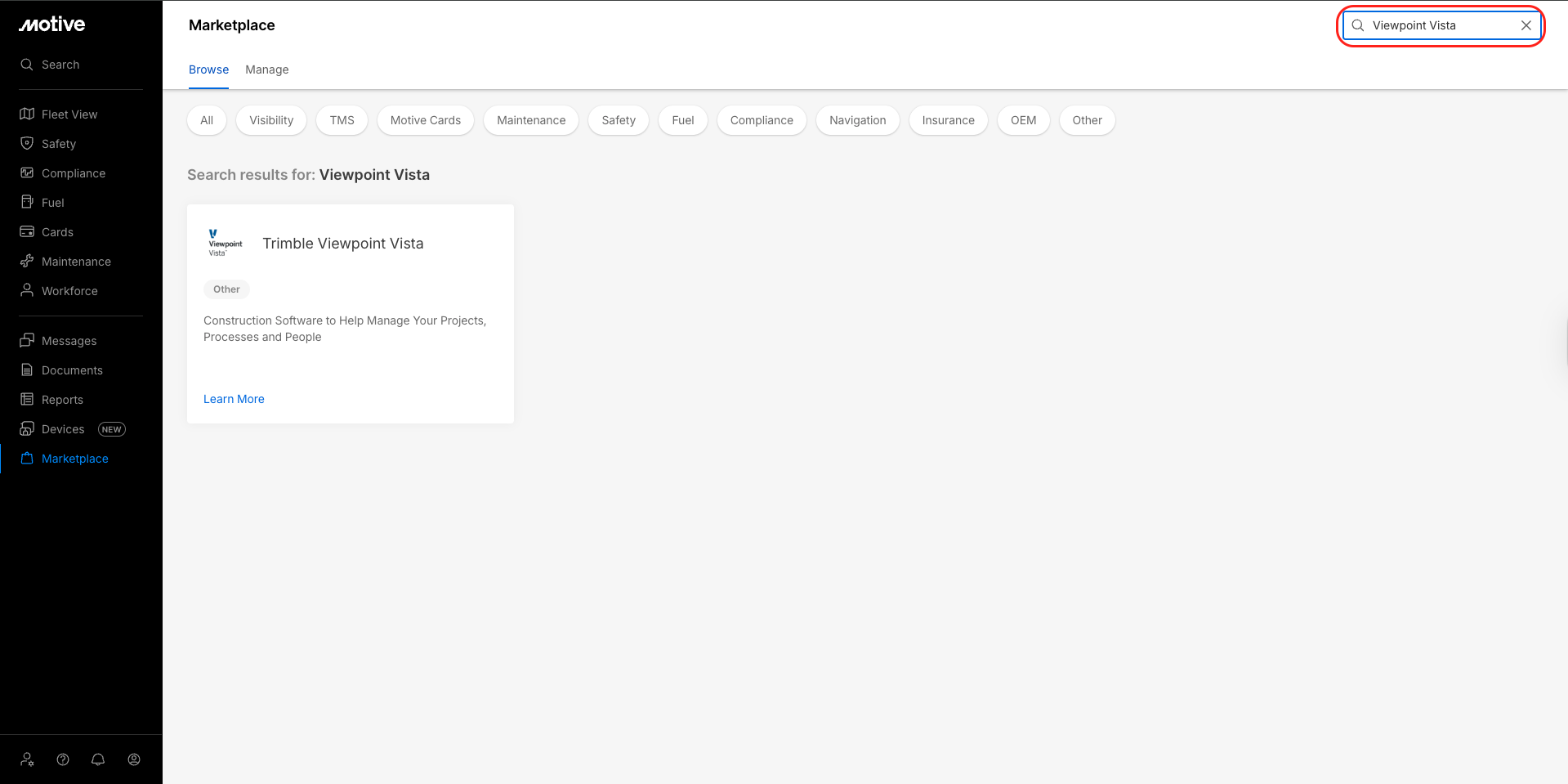Select the All category filter chip

pos(207,120)
